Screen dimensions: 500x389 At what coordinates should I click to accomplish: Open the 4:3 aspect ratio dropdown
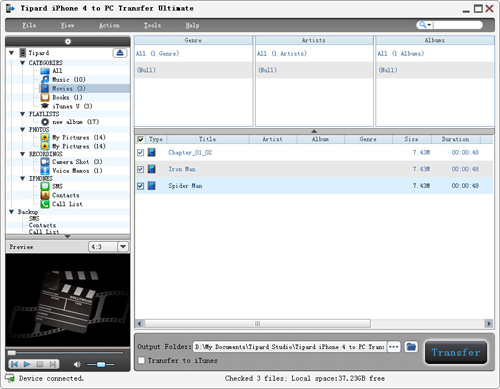[x=123, y=247]
